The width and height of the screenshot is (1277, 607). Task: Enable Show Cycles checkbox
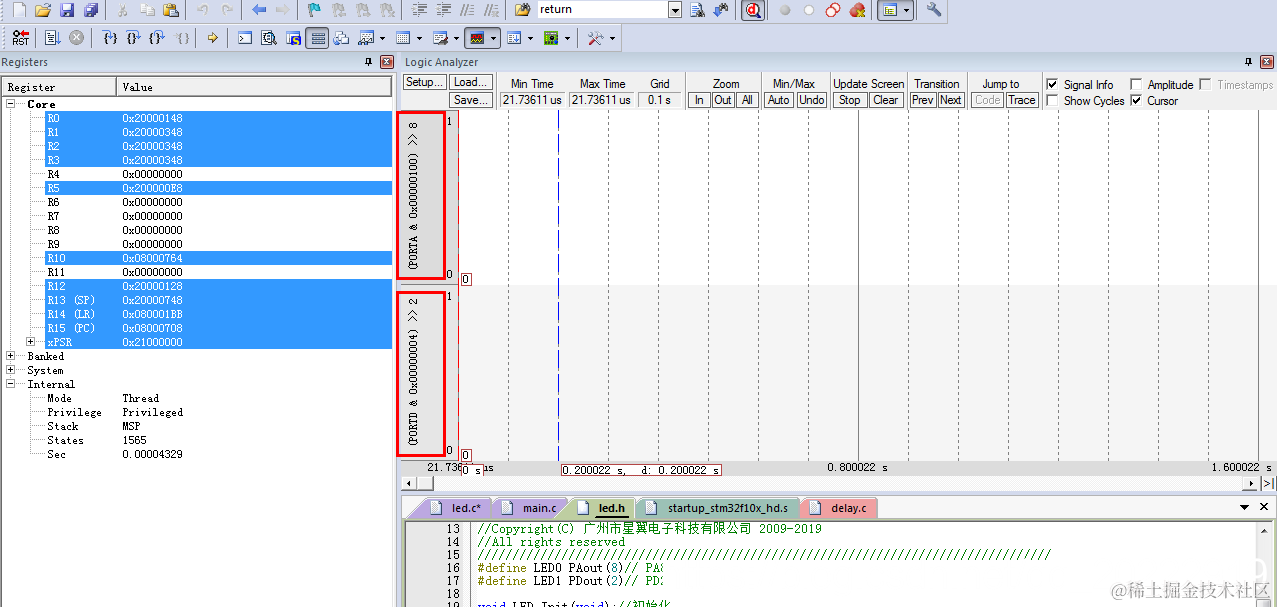click(x=1052, y=101)
